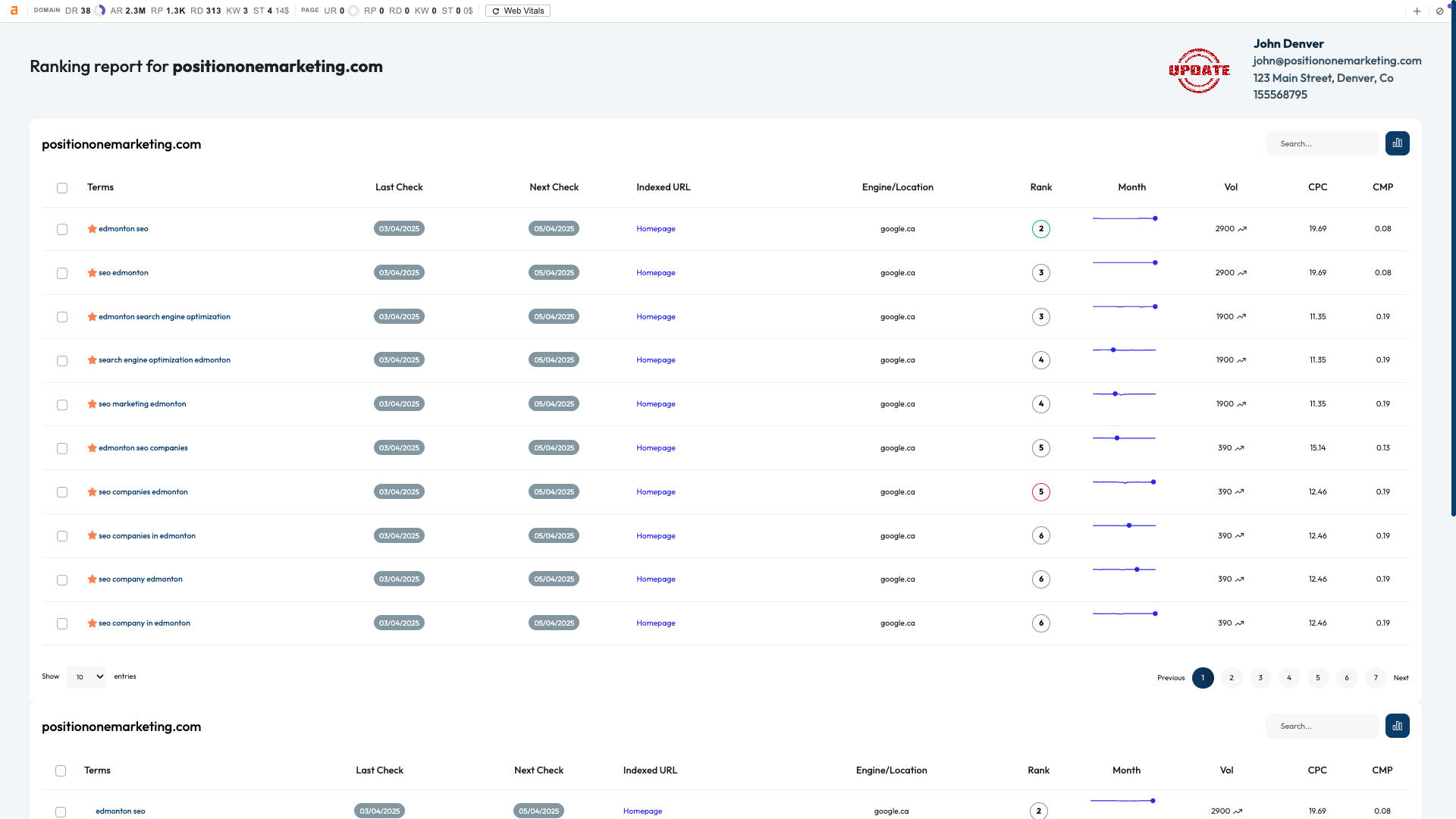Click star next to seo marketing edmonton
The image size is (1456, 819).
(x=92, y=404)
